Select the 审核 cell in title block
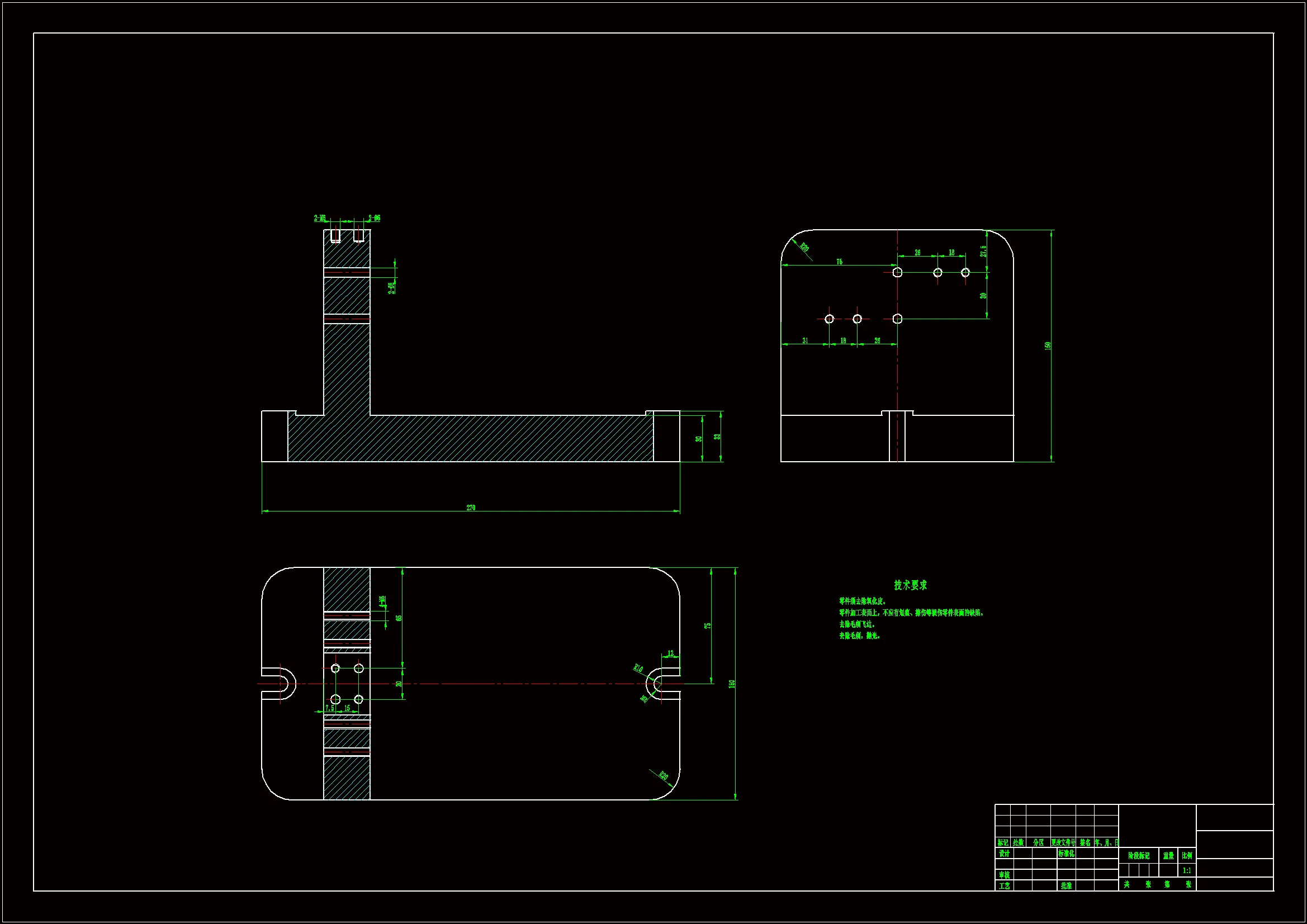The height and width of the screenshot is (924, 1307). (1004, 875)
